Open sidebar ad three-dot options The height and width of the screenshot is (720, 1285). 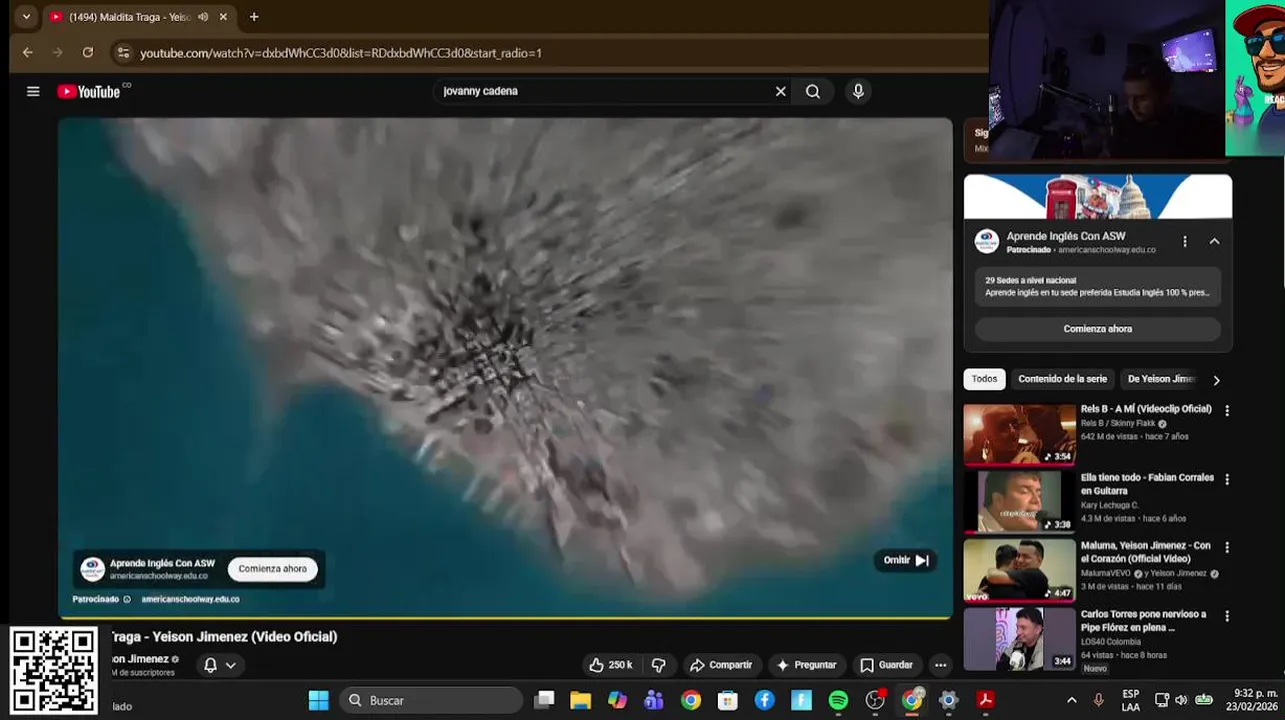(1185, 241)
